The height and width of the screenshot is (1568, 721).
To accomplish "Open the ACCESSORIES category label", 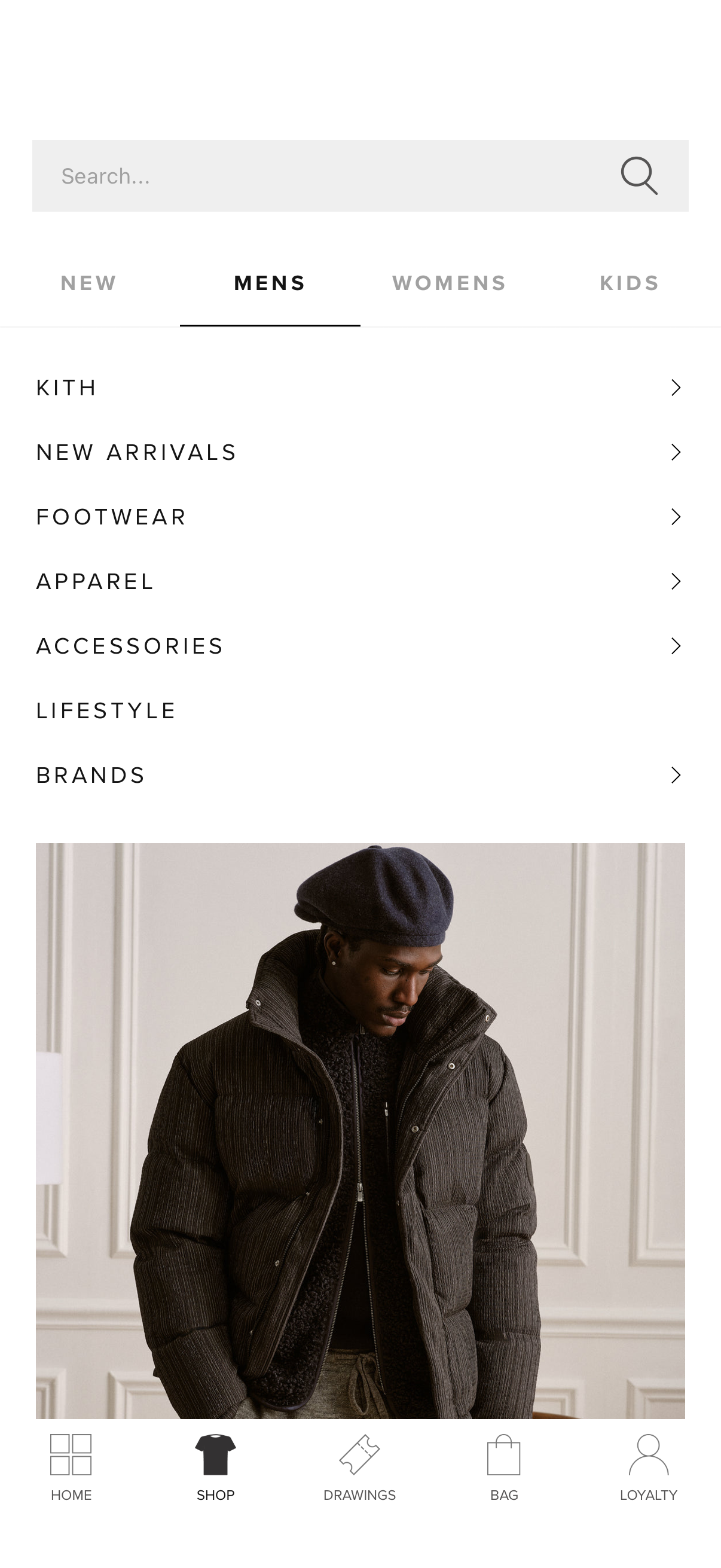I will tap(130, 646).
